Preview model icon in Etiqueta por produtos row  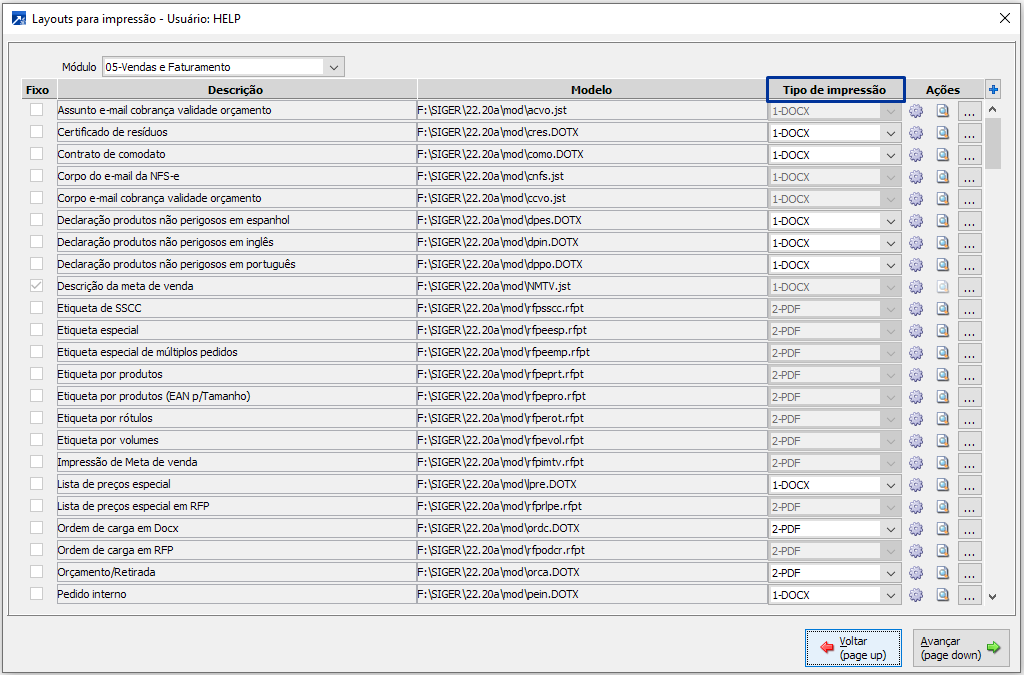pyautogui.click(x=942, y=375)
